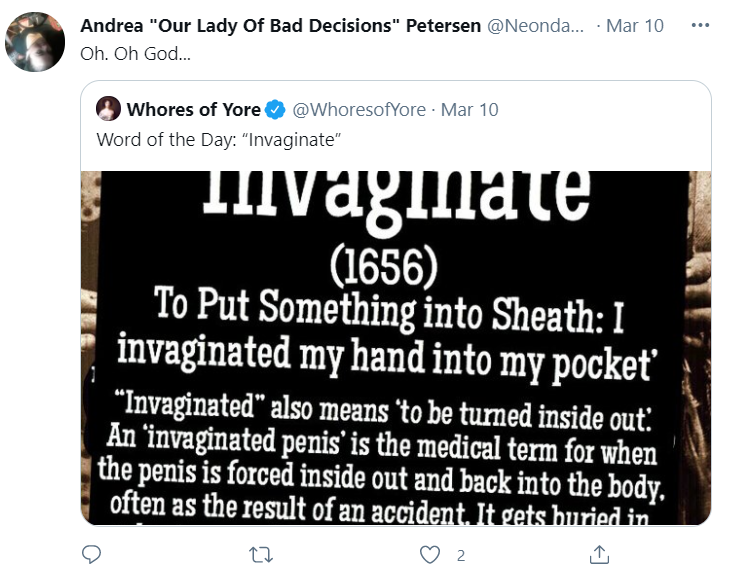Open the quoted tweet's Mar 10 date
Image resolution: width=733 pixels, height=582 pixels.
click(x=469, y=110)
